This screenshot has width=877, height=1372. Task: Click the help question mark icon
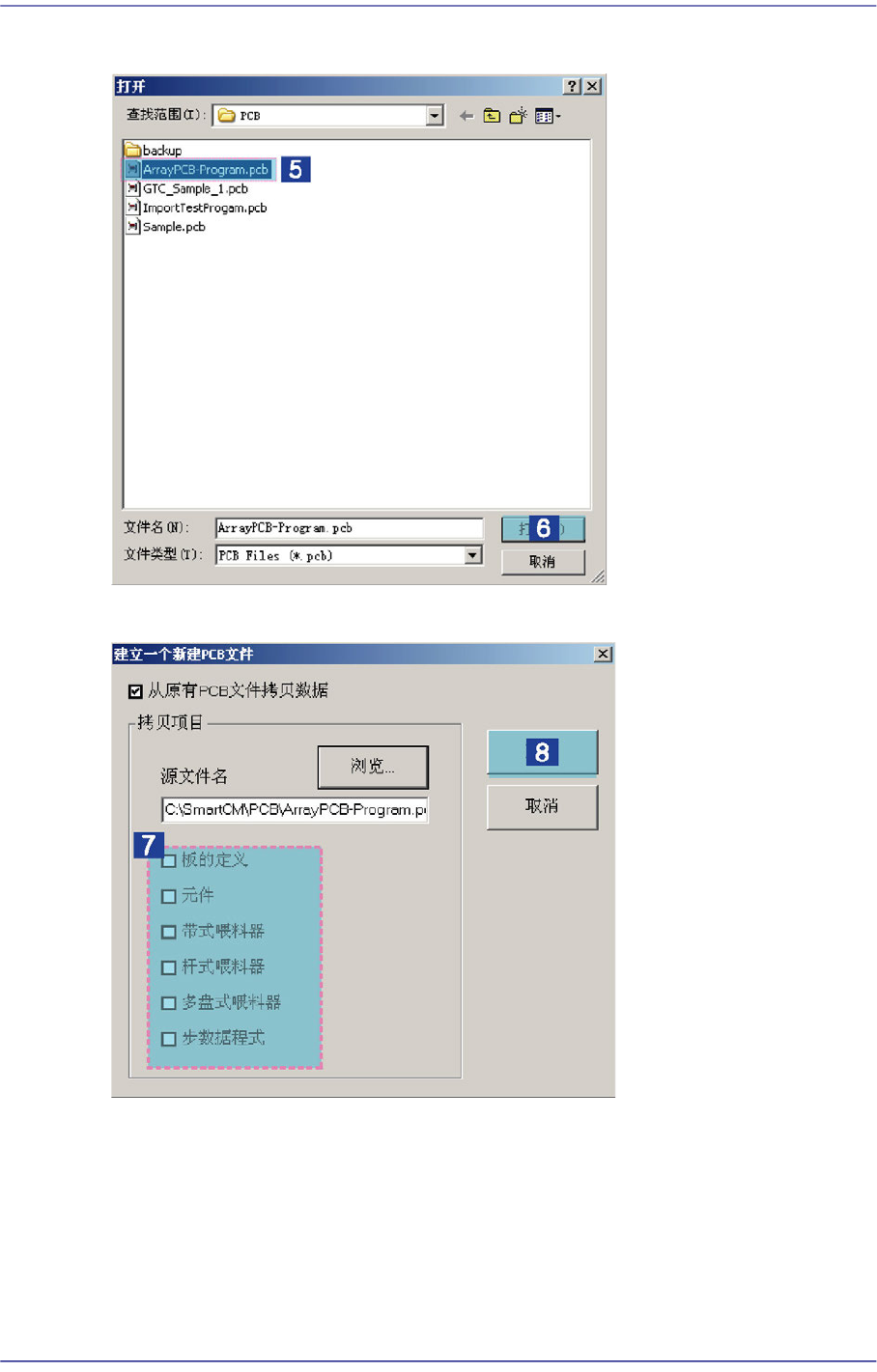coord(573,86)
